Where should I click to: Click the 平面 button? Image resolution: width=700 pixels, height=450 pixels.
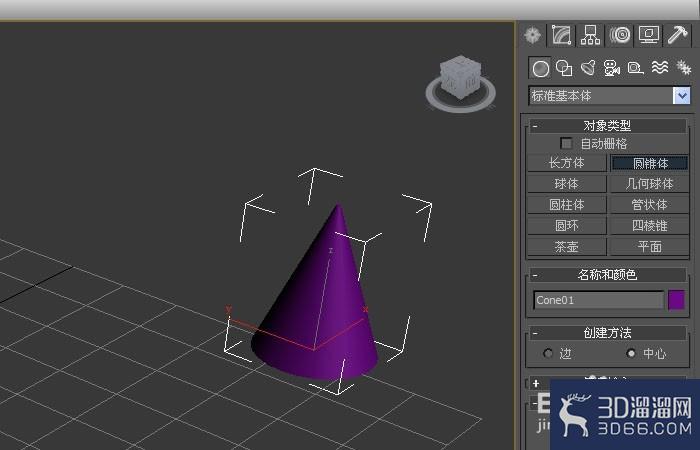[x=650, y=246]
